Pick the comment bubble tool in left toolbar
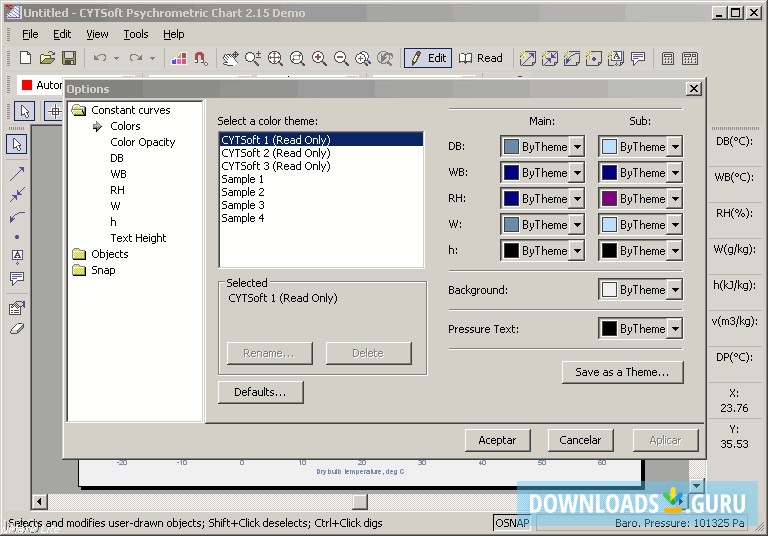 click(x=17, y=279)
